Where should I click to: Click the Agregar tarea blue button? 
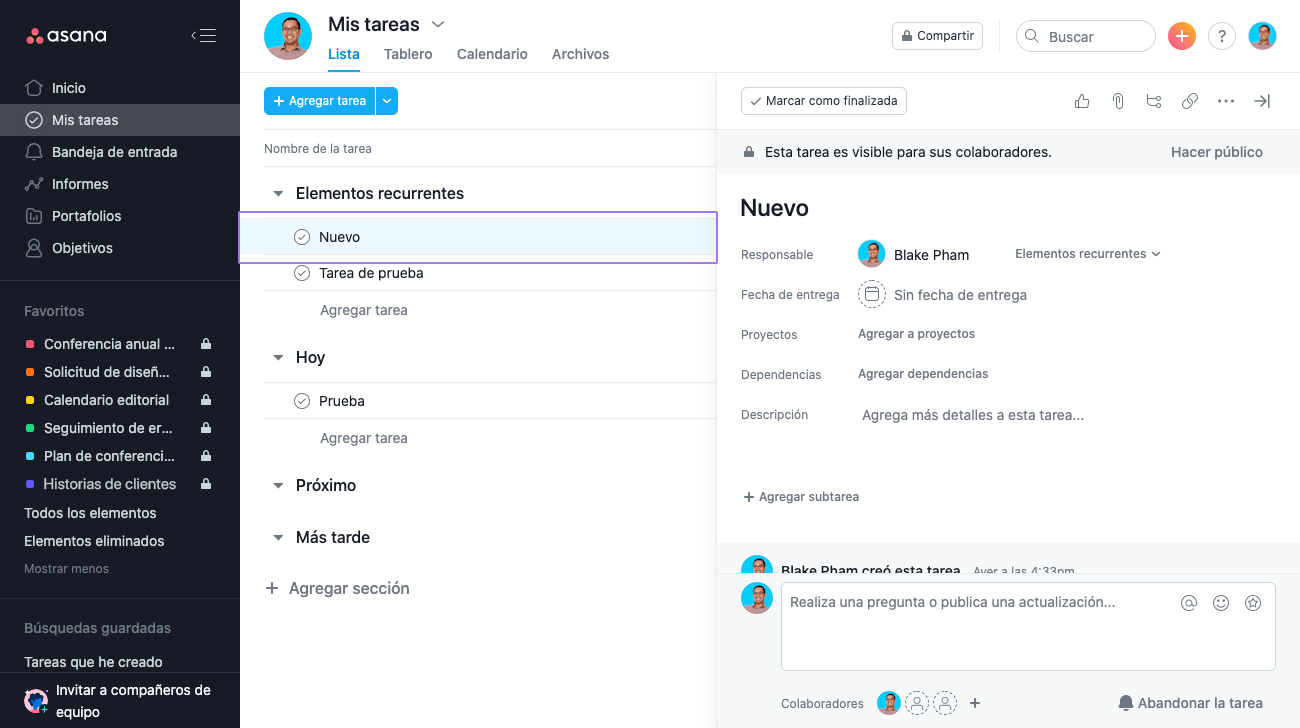pos(319,101)
